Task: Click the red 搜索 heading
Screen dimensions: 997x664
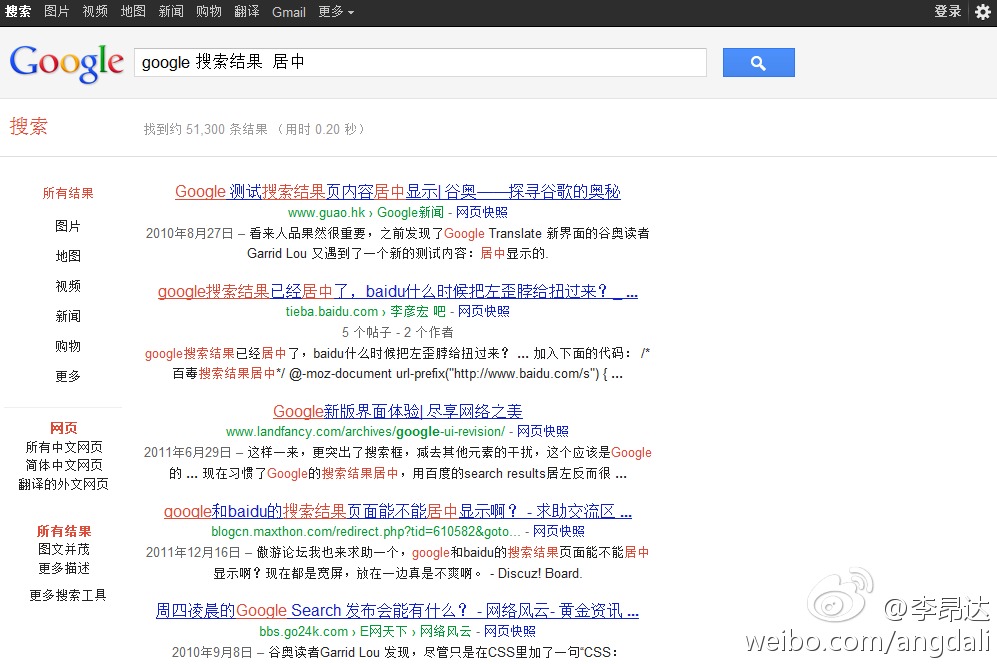Action: click(x=29, y=126)
